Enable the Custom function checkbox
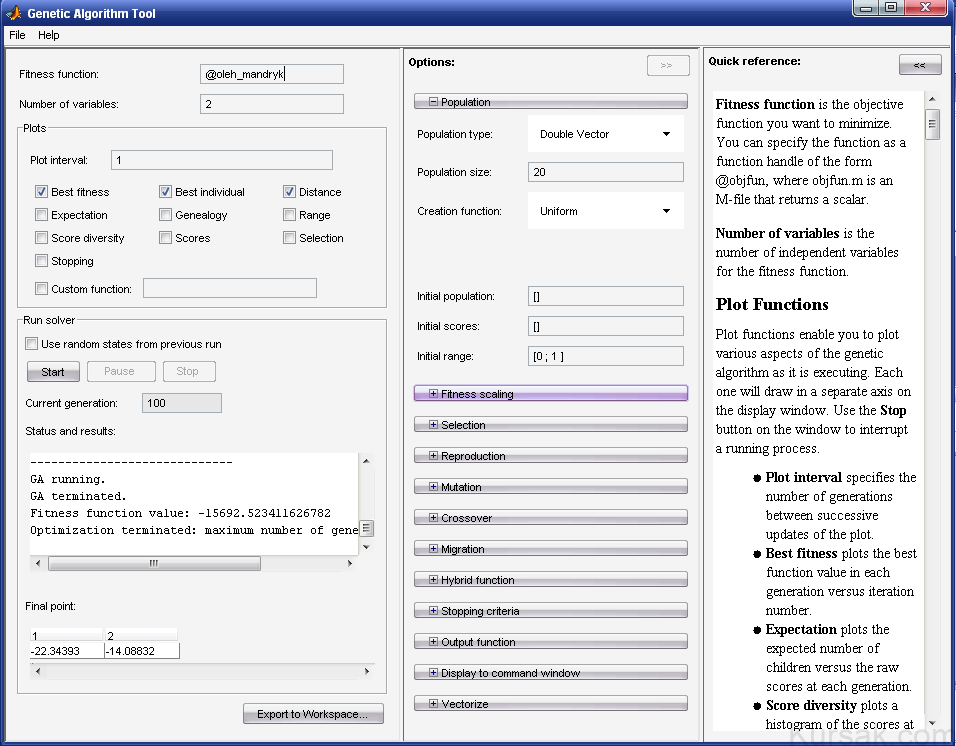The image size is (956, 746). click(41, 289)
